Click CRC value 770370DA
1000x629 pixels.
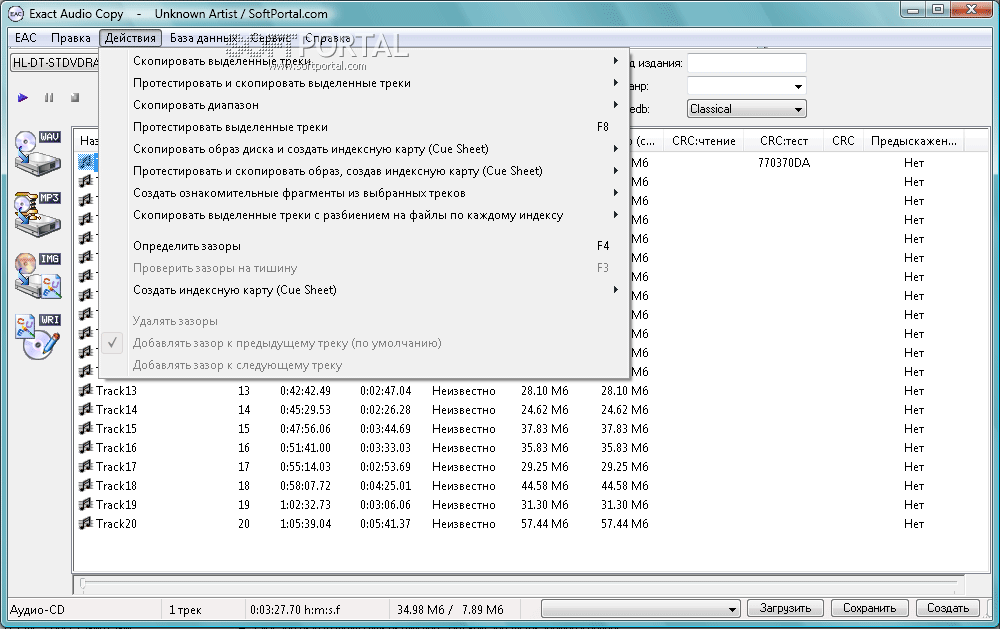784,163
